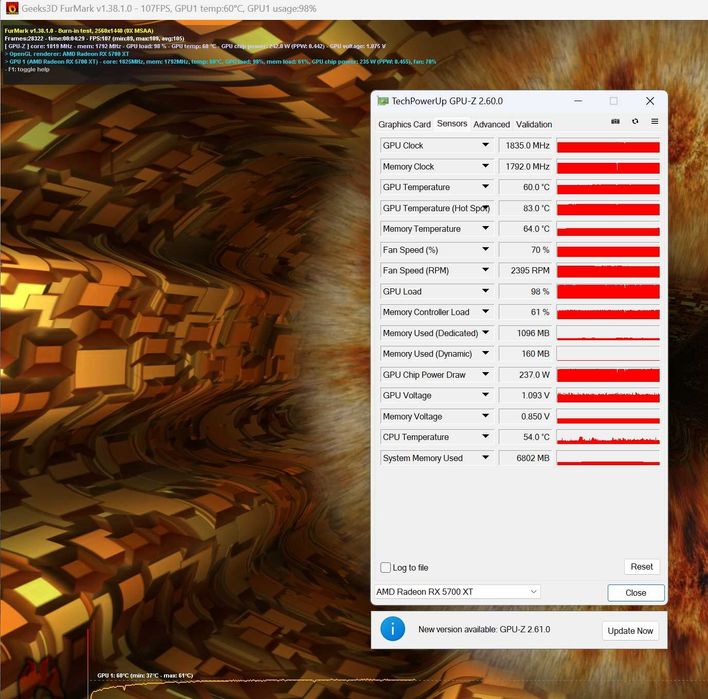Click the blue info icon in update bar
Image resolution: width=708 pixels, height=699 pixels.
click(392, 629)
